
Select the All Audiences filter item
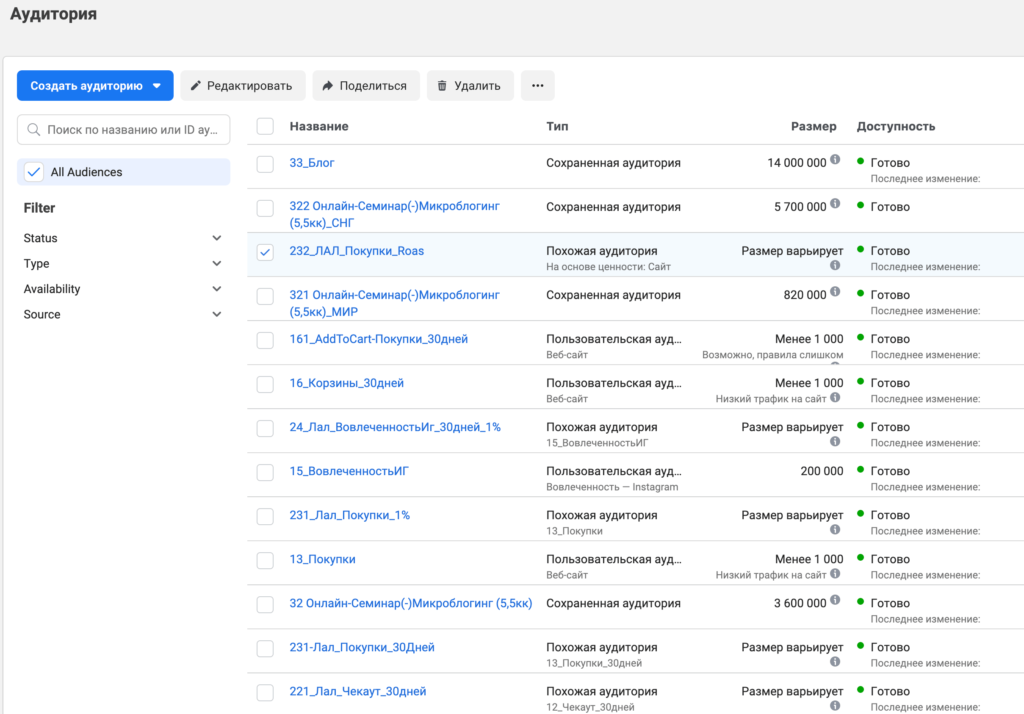[x=86, y=172]
